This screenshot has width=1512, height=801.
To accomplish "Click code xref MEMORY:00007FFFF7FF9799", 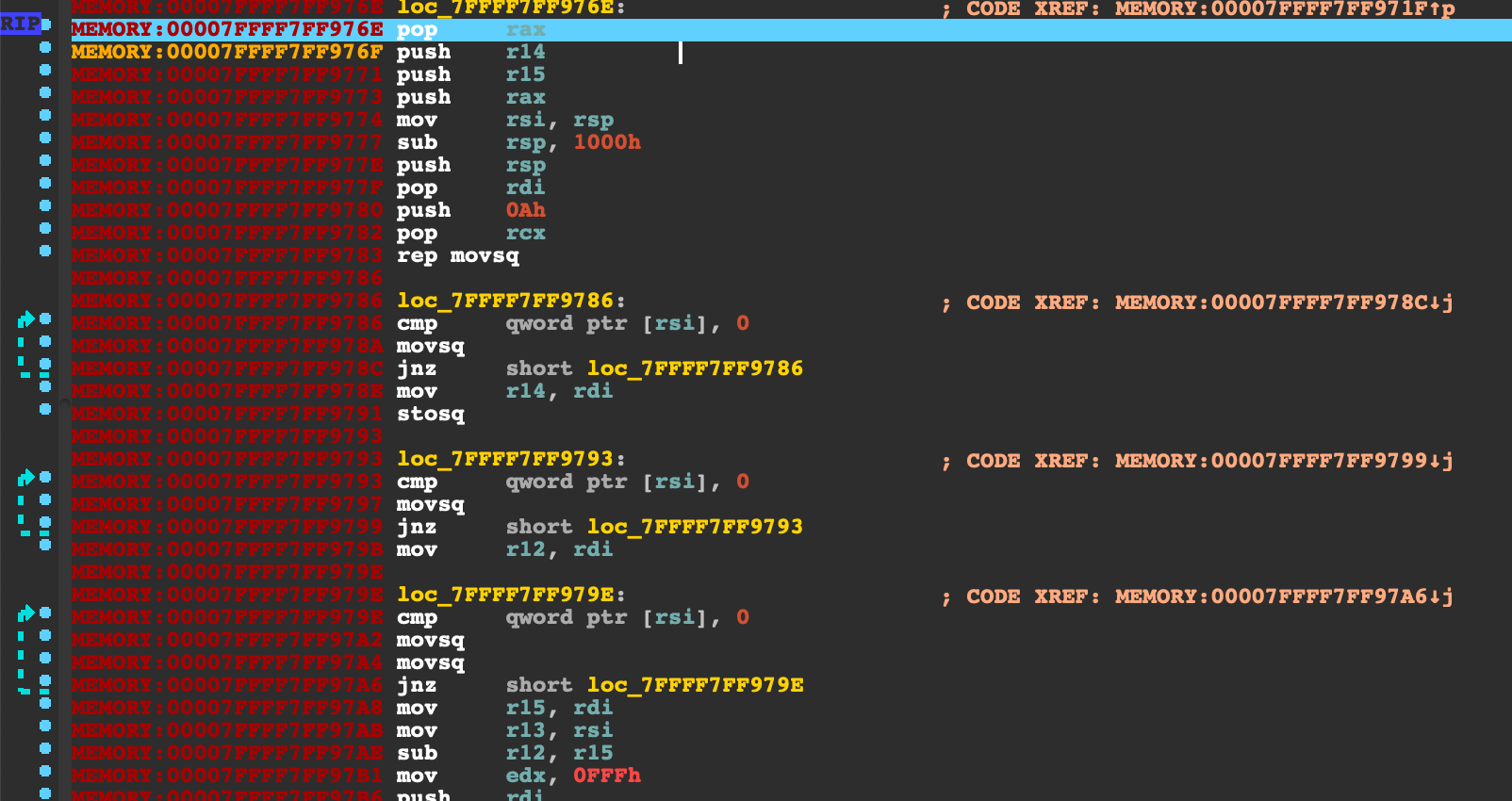I will coord(1283,461).
